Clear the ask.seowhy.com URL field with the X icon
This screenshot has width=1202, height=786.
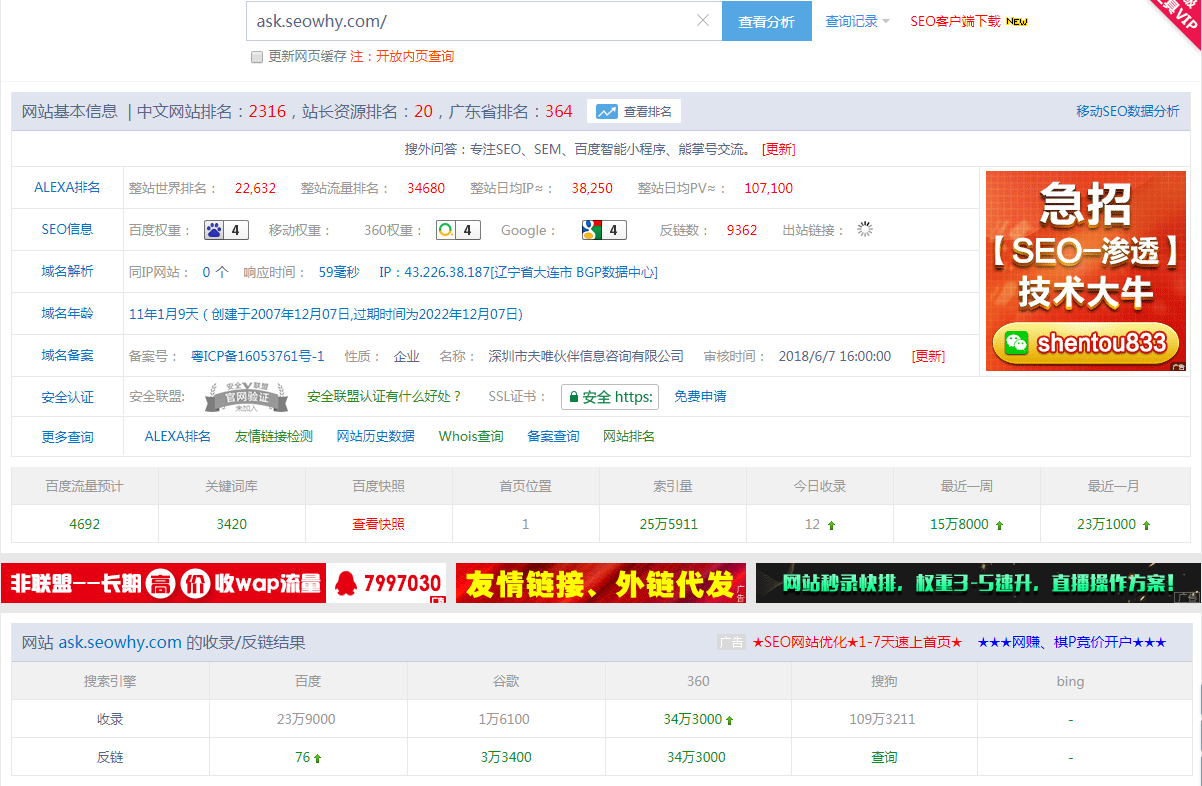click(x=702, y=21)
